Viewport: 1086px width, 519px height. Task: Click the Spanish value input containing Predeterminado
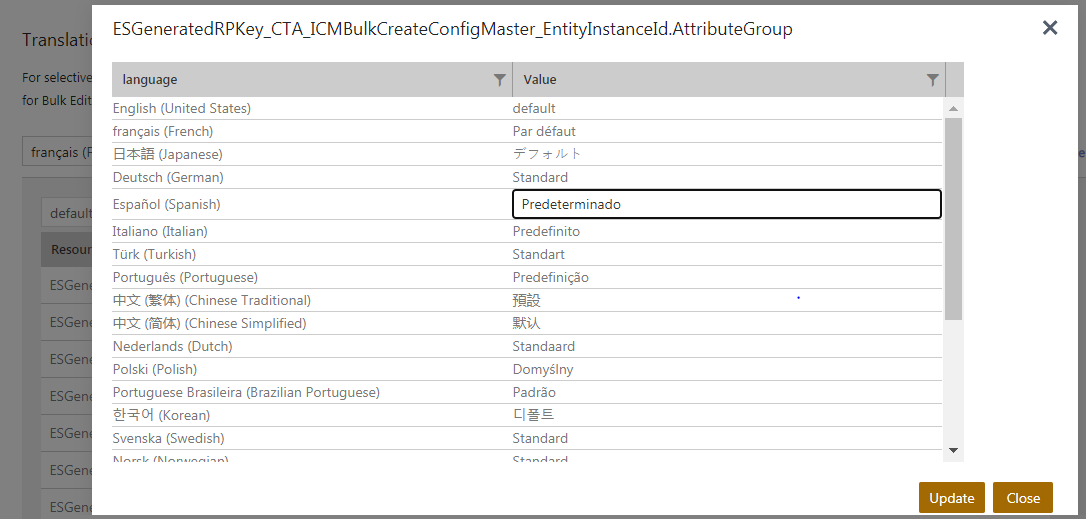[726, 204]
